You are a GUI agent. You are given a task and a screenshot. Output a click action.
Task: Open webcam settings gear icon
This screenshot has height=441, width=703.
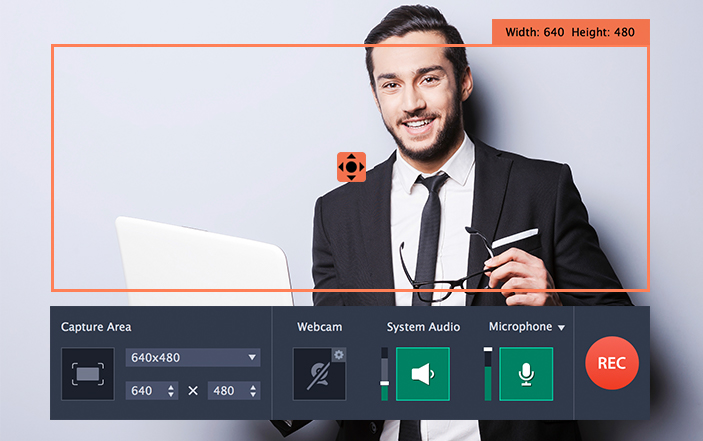[339, 355]
